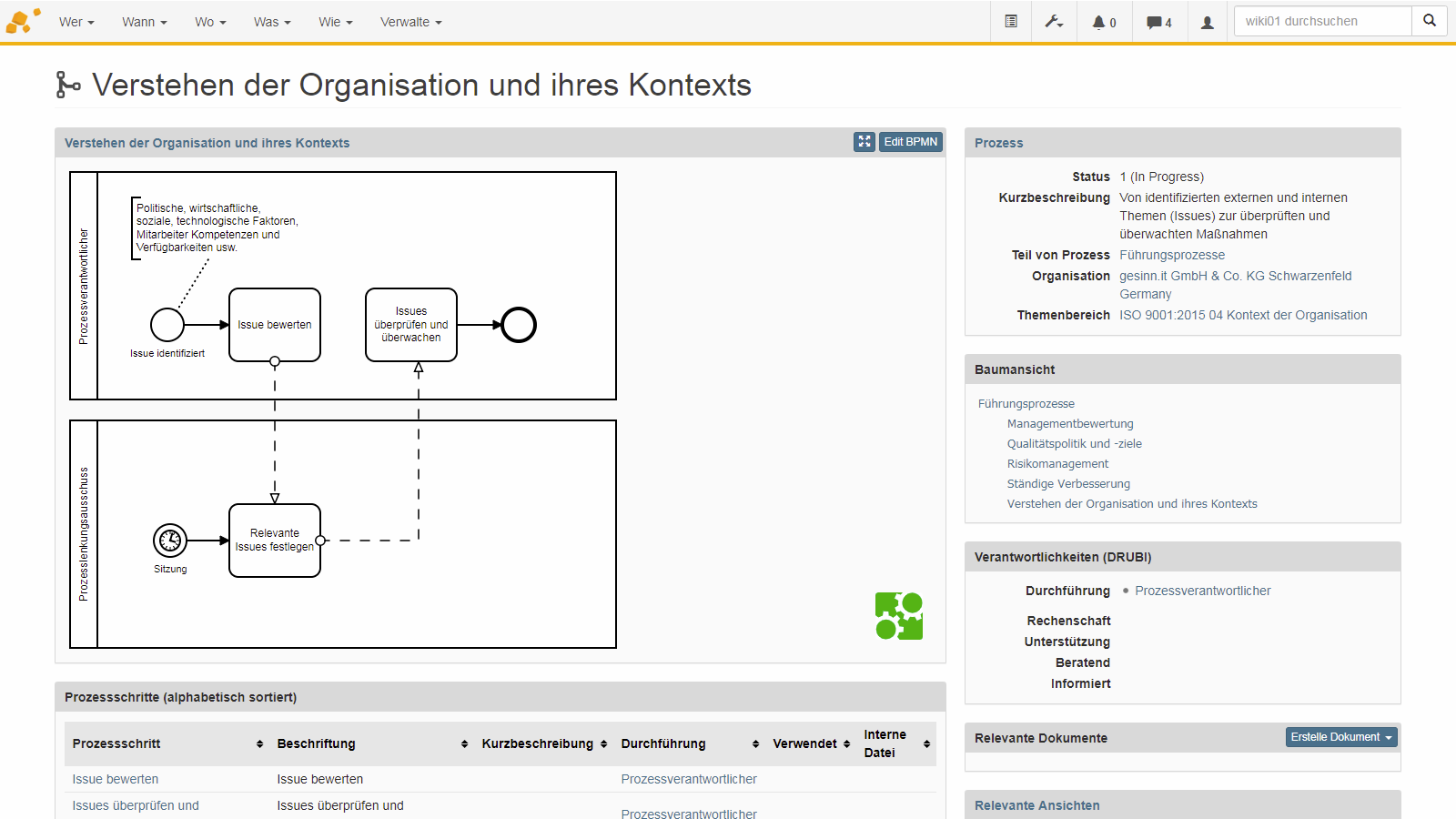Open Ständige Verbesserung tree item
Screen dimensions: 1456x819
click(x=1068, y=483)
